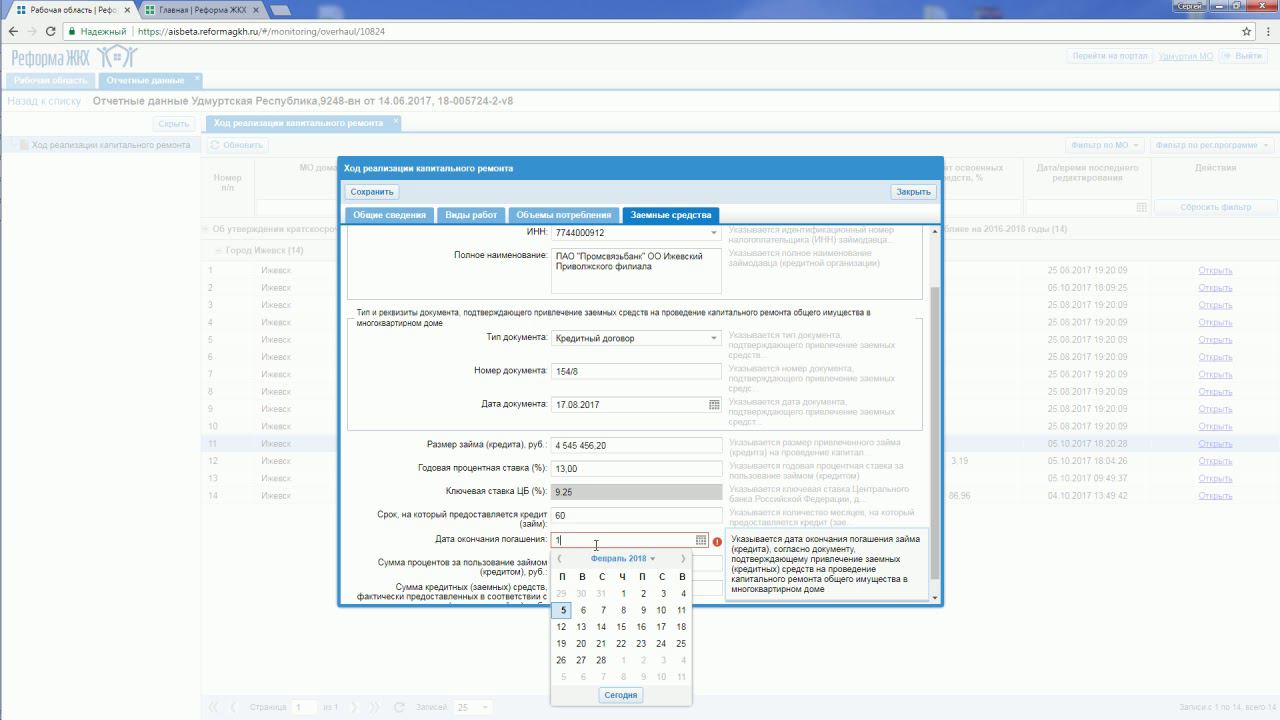The image size is (1280, 720).
Task: Click Срок кредита field with 60
Action: pos(636,515)
